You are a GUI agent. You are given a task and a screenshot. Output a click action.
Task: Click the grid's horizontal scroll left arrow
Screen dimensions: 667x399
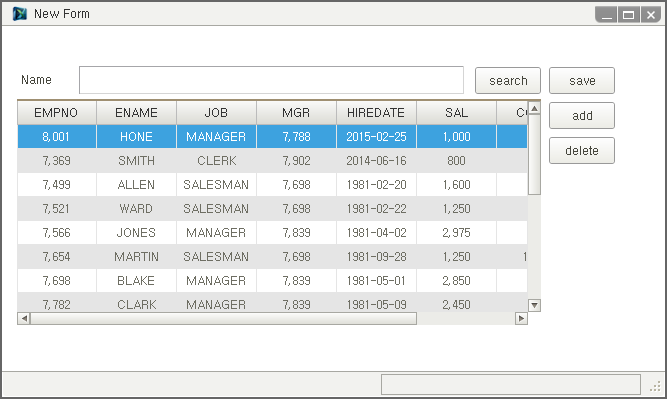(24, 318)
